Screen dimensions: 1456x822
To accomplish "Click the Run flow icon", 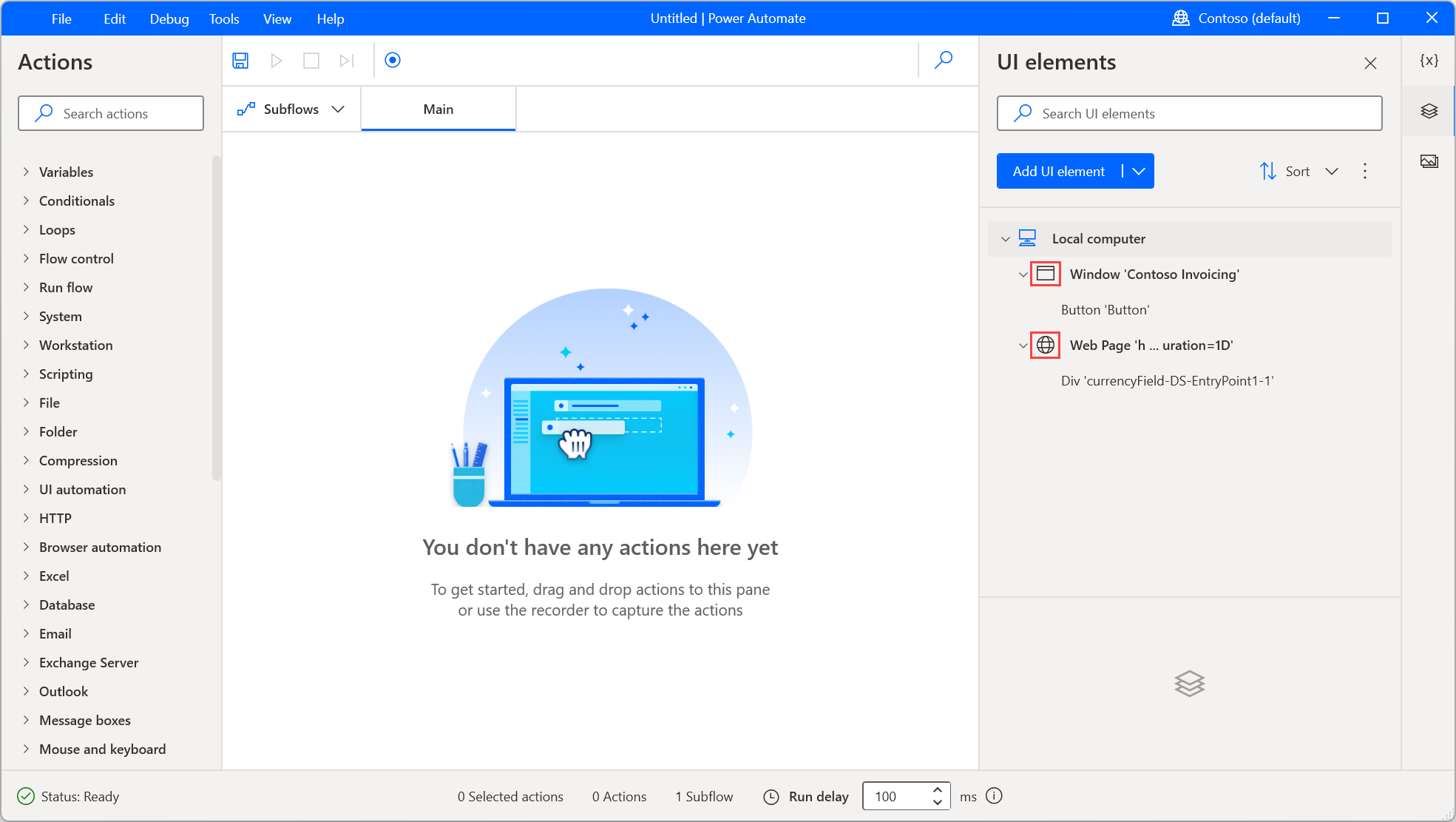I will (276, 59).
